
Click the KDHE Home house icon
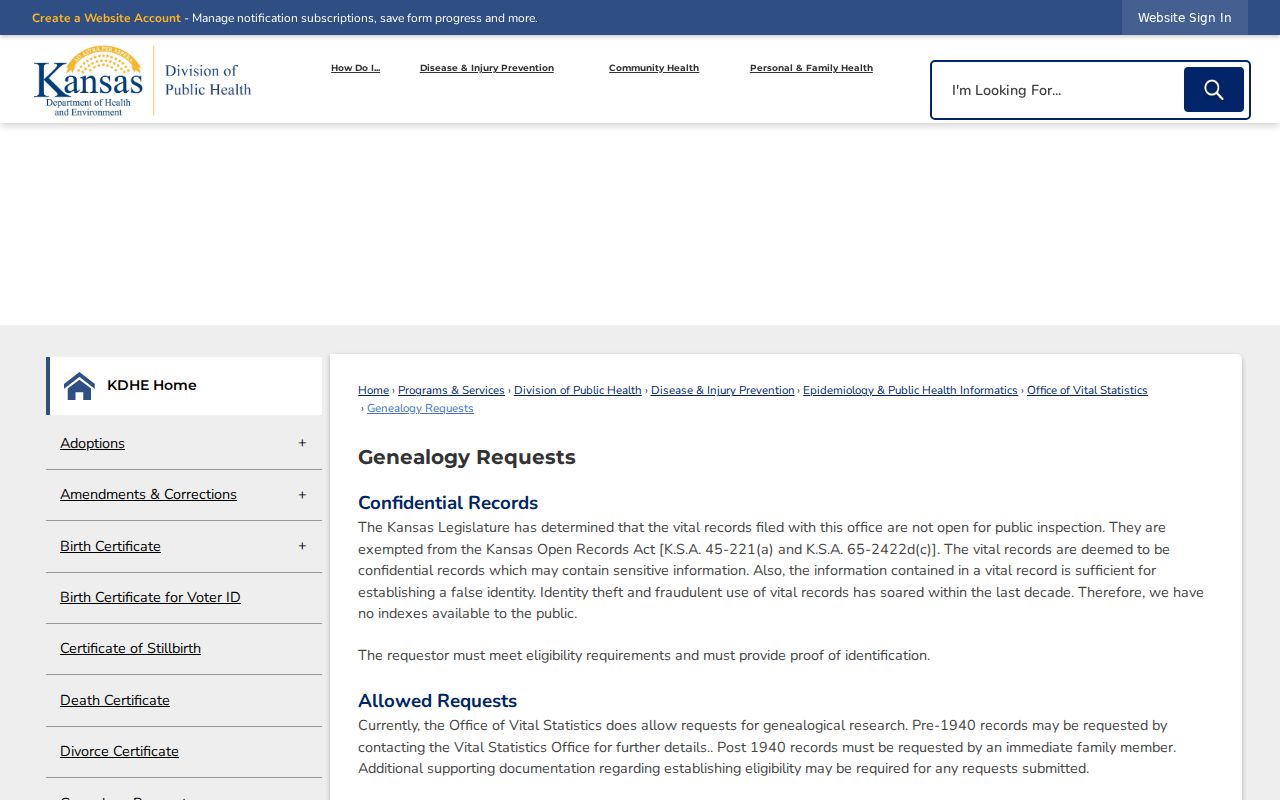coord(79,386)
